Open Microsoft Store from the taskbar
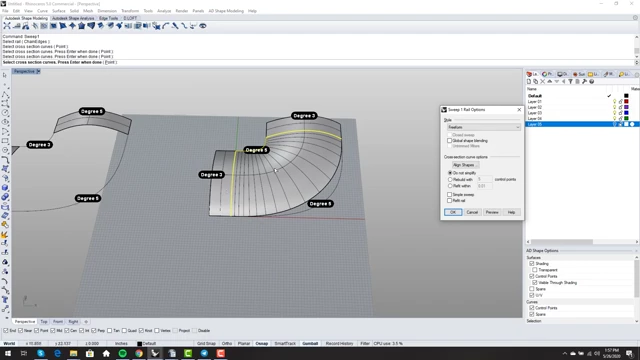Screen dimensions: 640x360 (90, 353)
